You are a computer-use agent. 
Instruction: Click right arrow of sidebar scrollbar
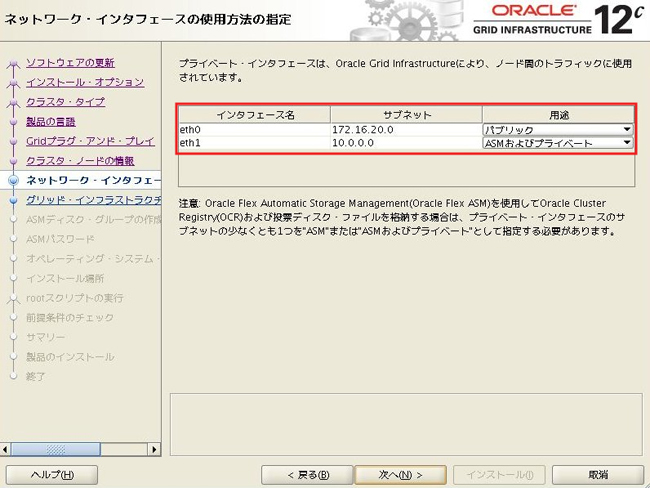[154, 449]
